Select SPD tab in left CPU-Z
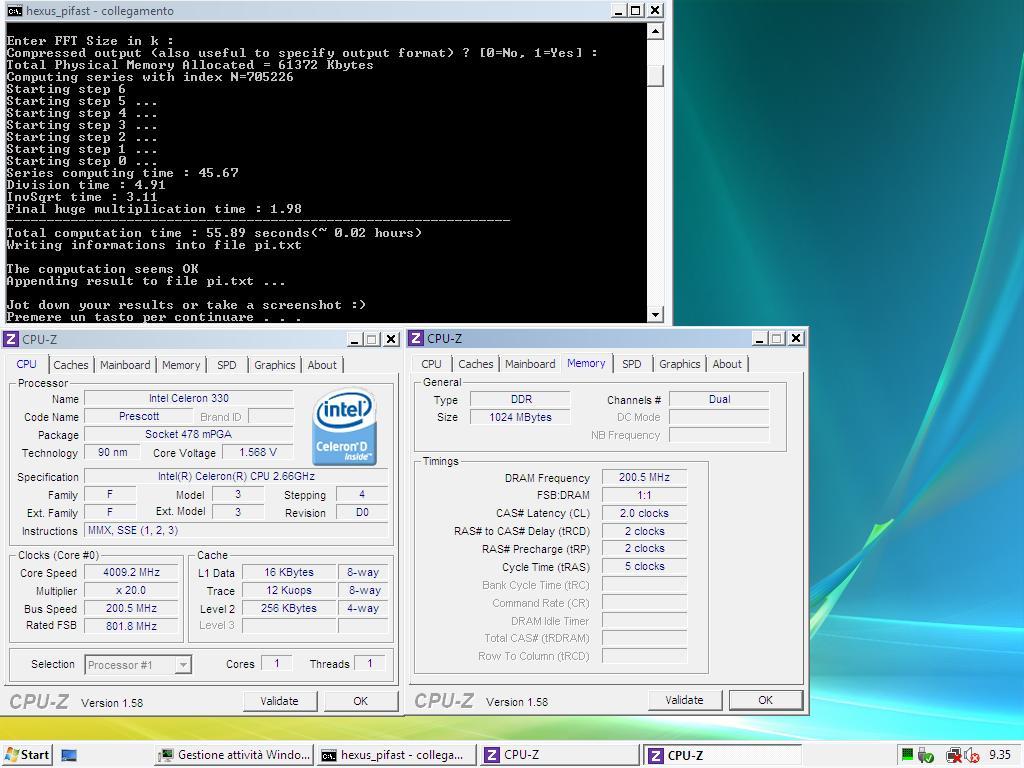This screenshot has height=768, width=1024. click(227, 365)
